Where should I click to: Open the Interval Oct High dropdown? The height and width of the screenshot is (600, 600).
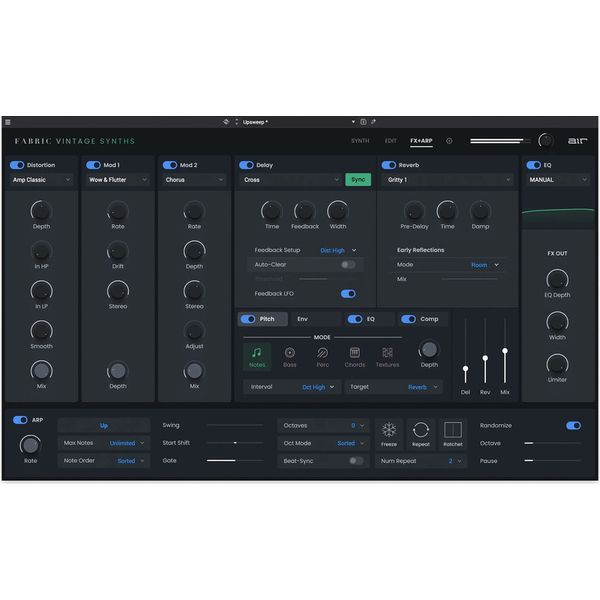click(292, 387)
